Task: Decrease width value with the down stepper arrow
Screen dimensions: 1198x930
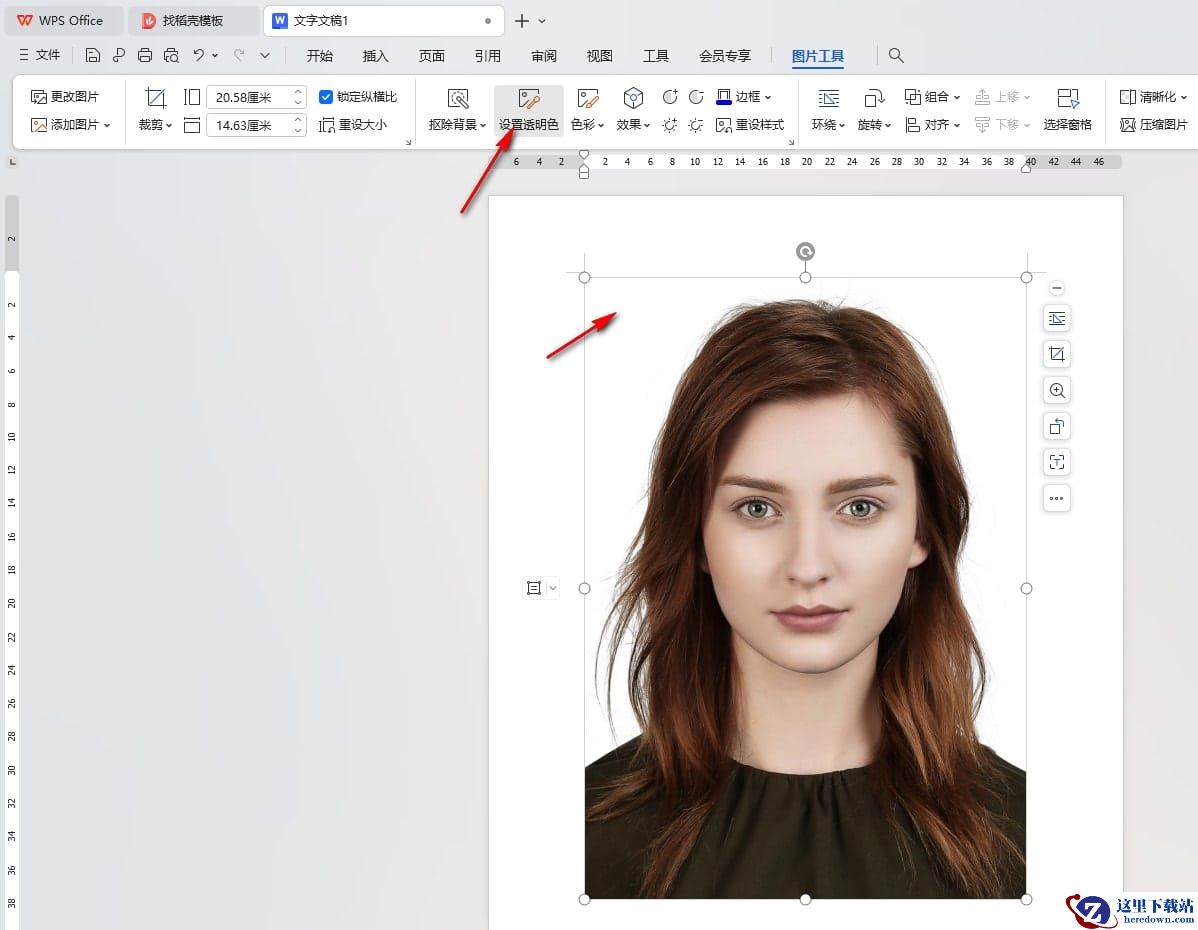Action: pyautogui.click(x=298, y=130)
